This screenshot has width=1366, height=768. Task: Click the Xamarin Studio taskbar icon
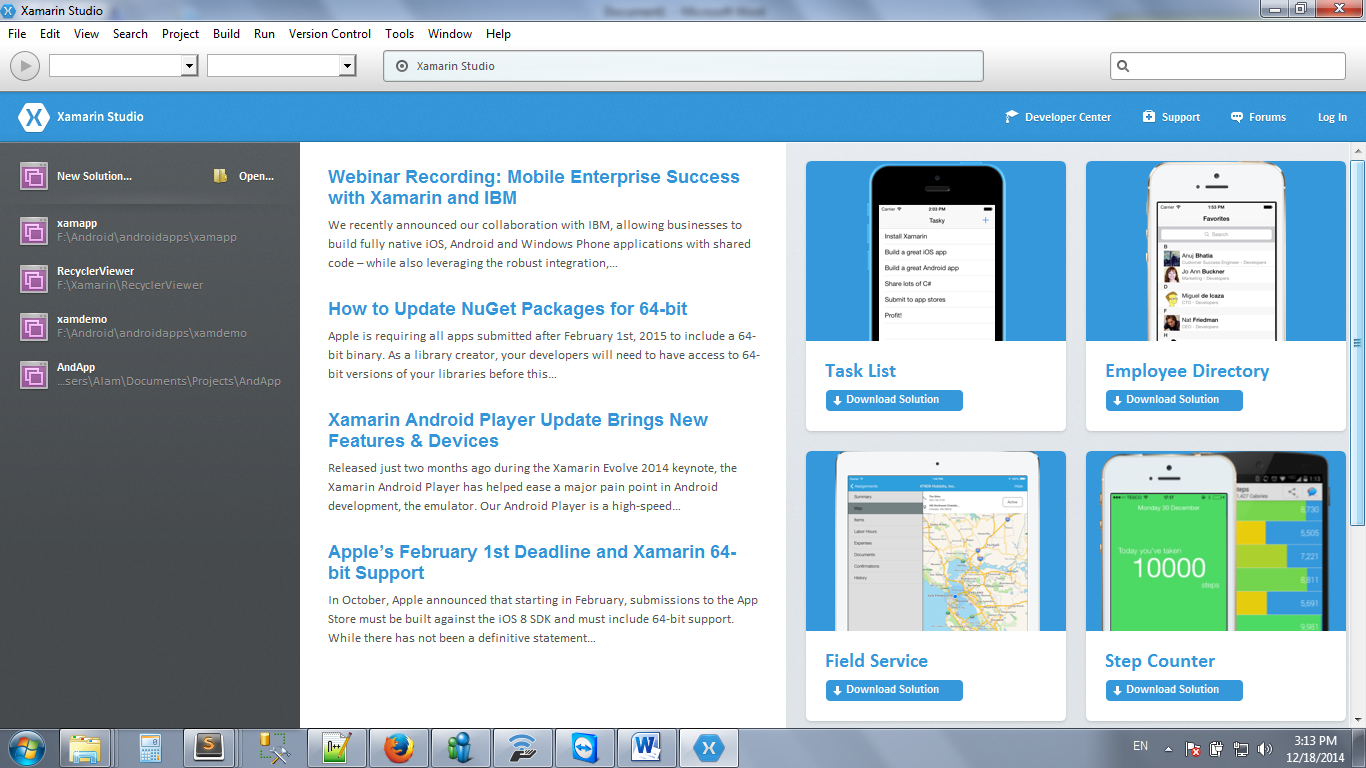pos(709,748)
